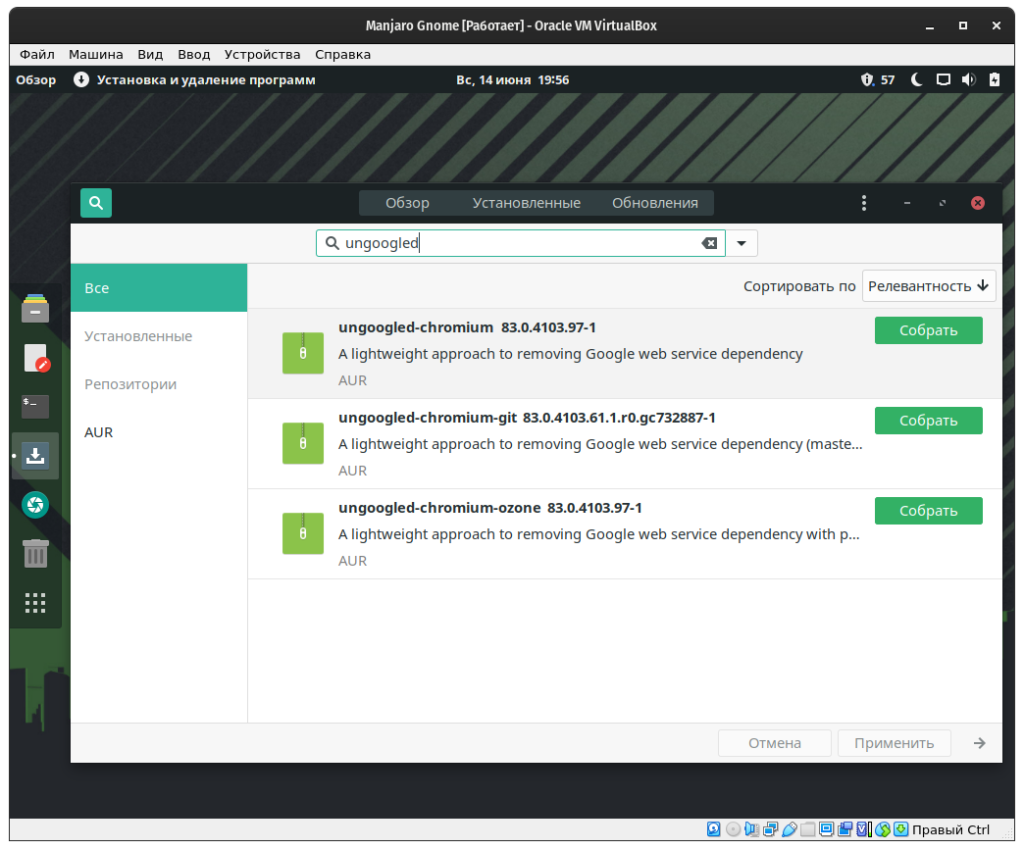Click Собрать for ungoogled-chromium
1024x850 pixels.
tap(928, 330)
